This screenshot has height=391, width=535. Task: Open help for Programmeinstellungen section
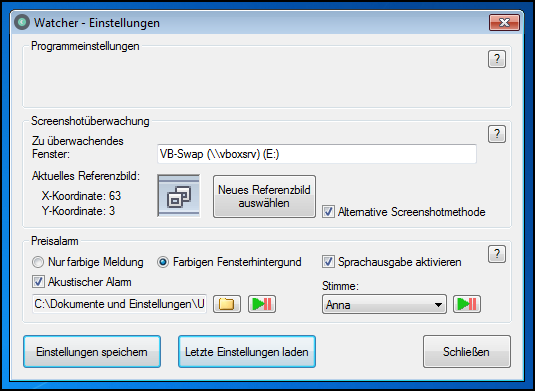point(497,59)
